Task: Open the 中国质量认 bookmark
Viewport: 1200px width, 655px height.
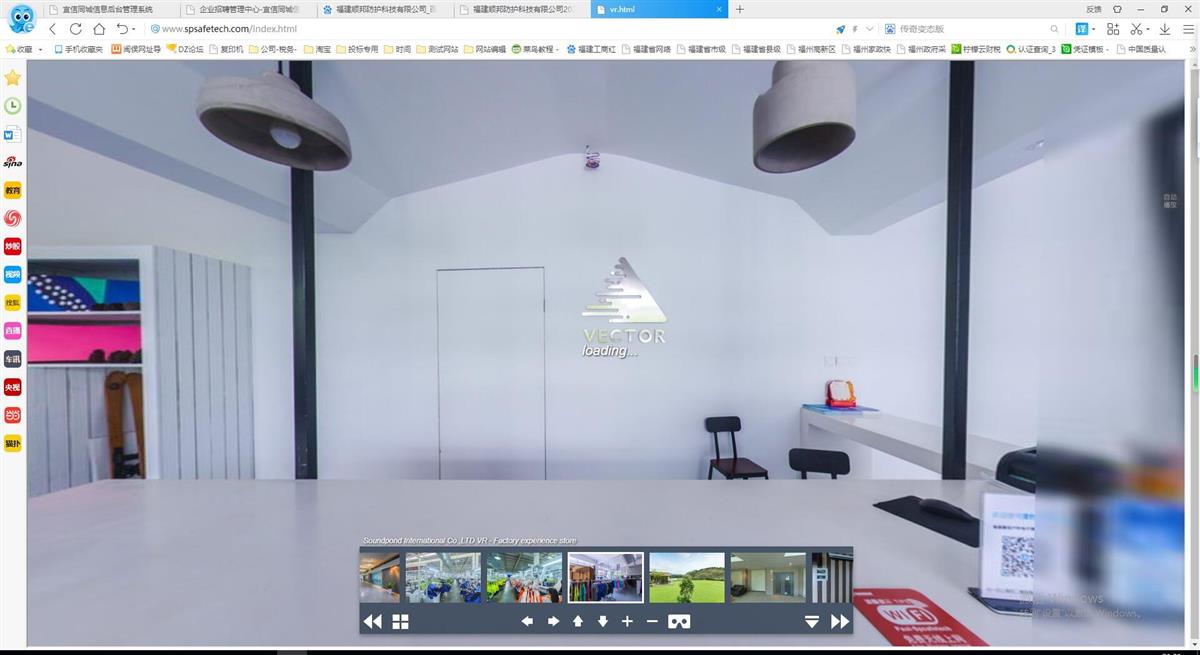Action: [1141, 49]
